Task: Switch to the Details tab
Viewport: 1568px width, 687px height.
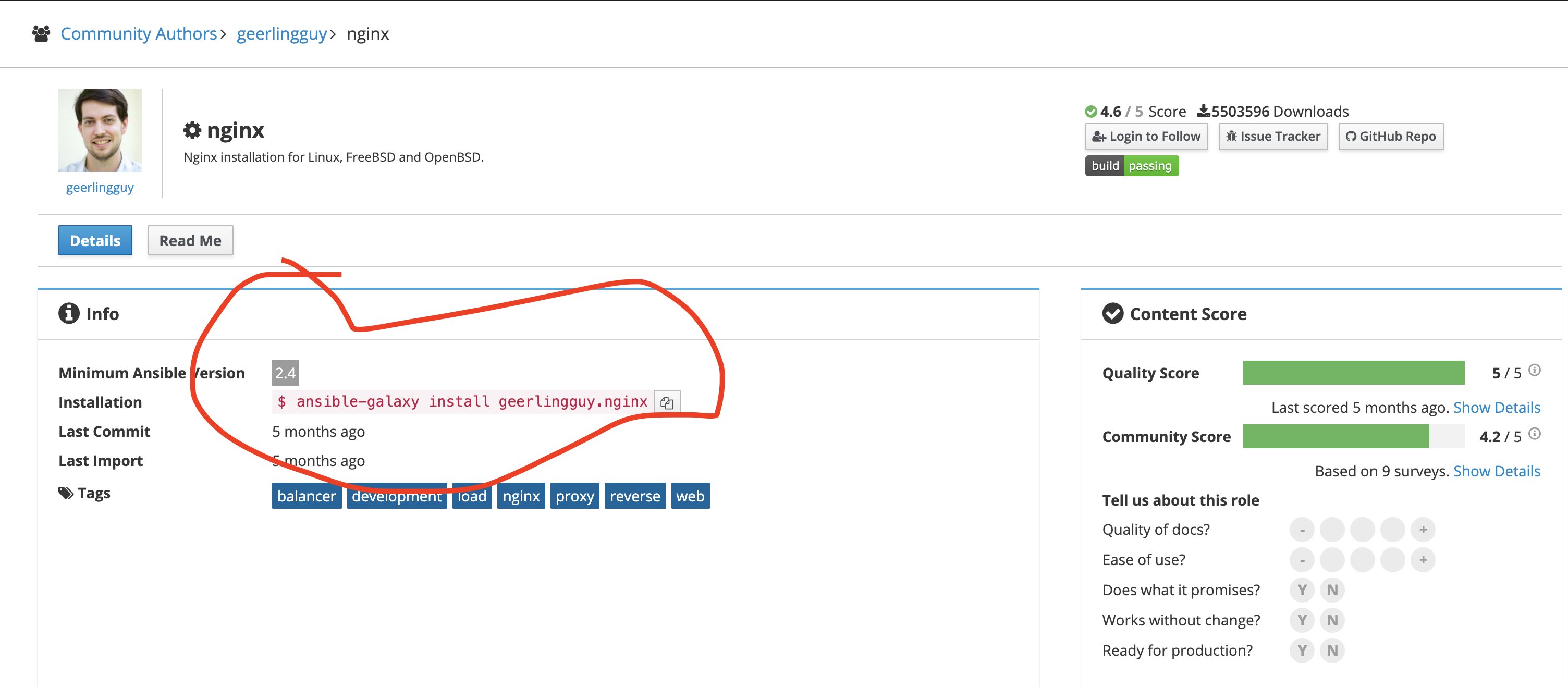Action: [x=95, y=240]
